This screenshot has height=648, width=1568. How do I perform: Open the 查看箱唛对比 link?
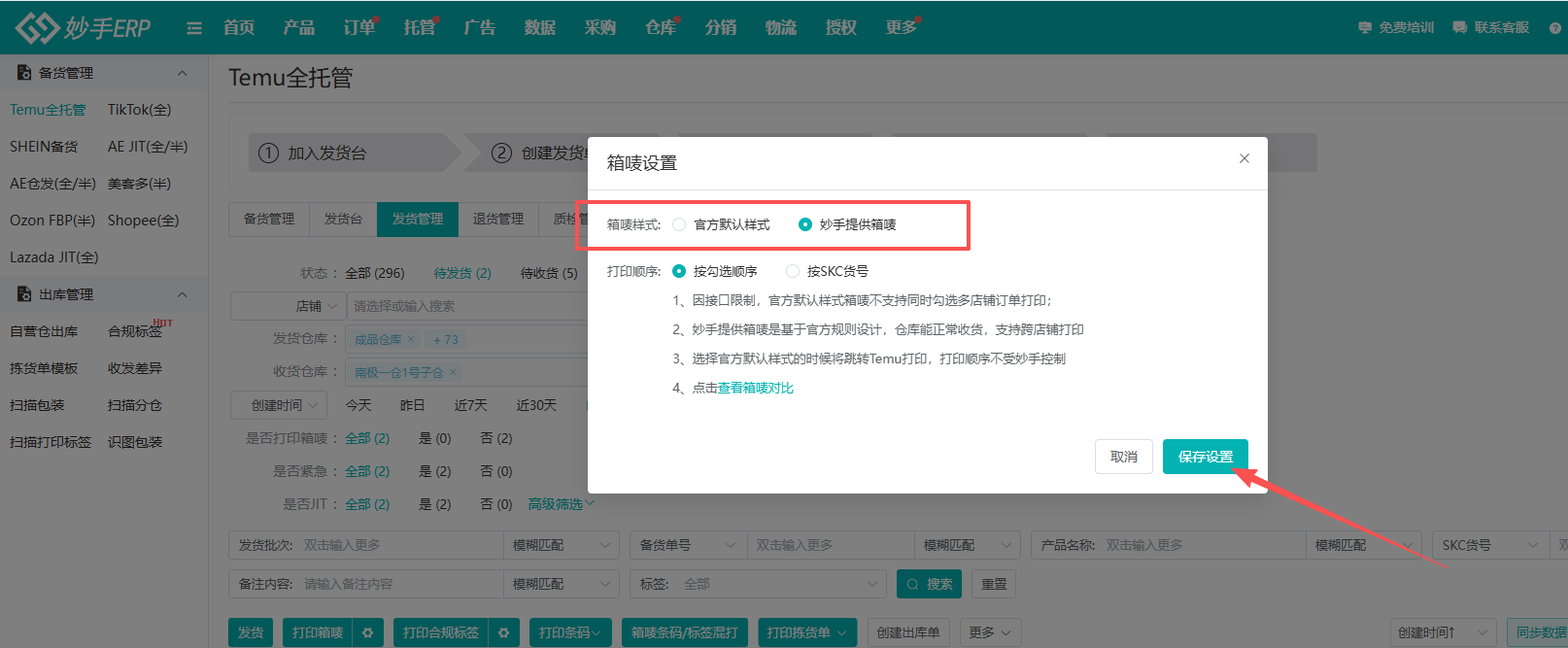click(756, 388)
